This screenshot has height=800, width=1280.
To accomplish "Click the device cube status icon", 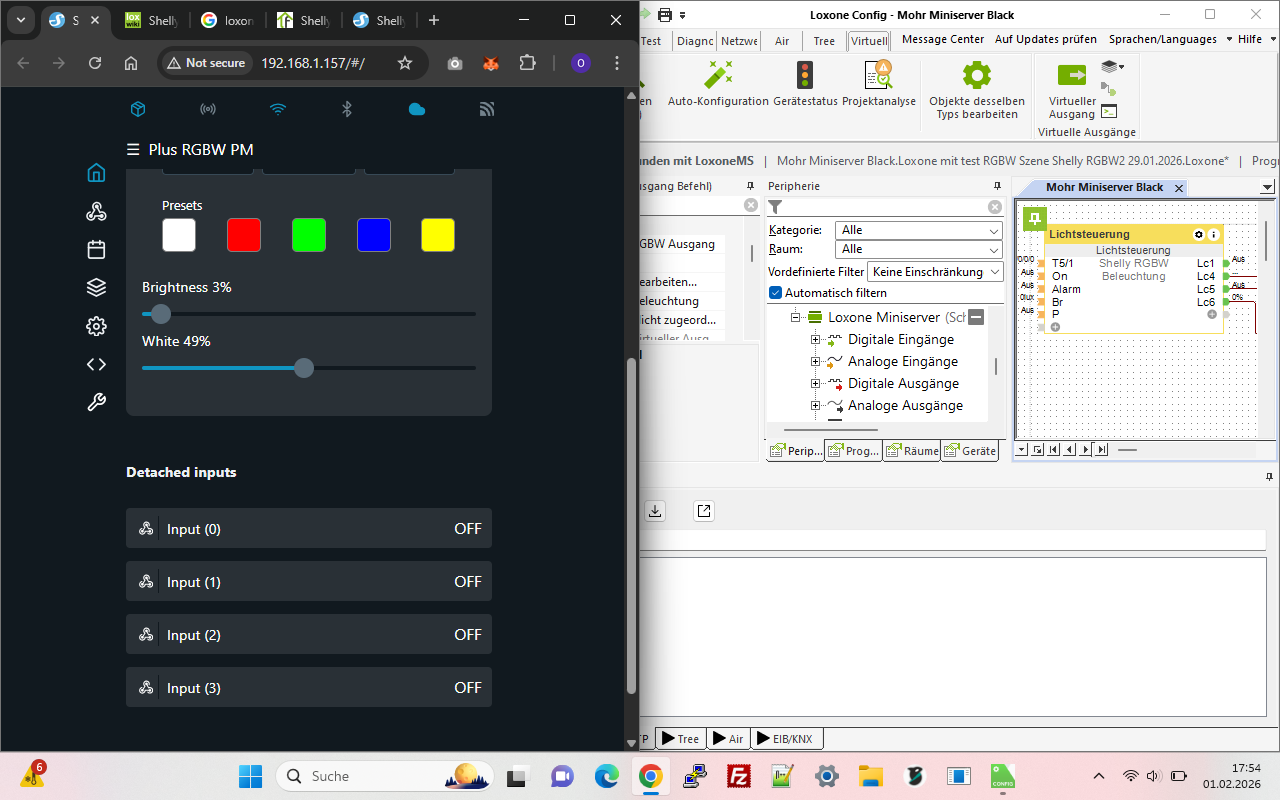I will click(x=139, y=109).
